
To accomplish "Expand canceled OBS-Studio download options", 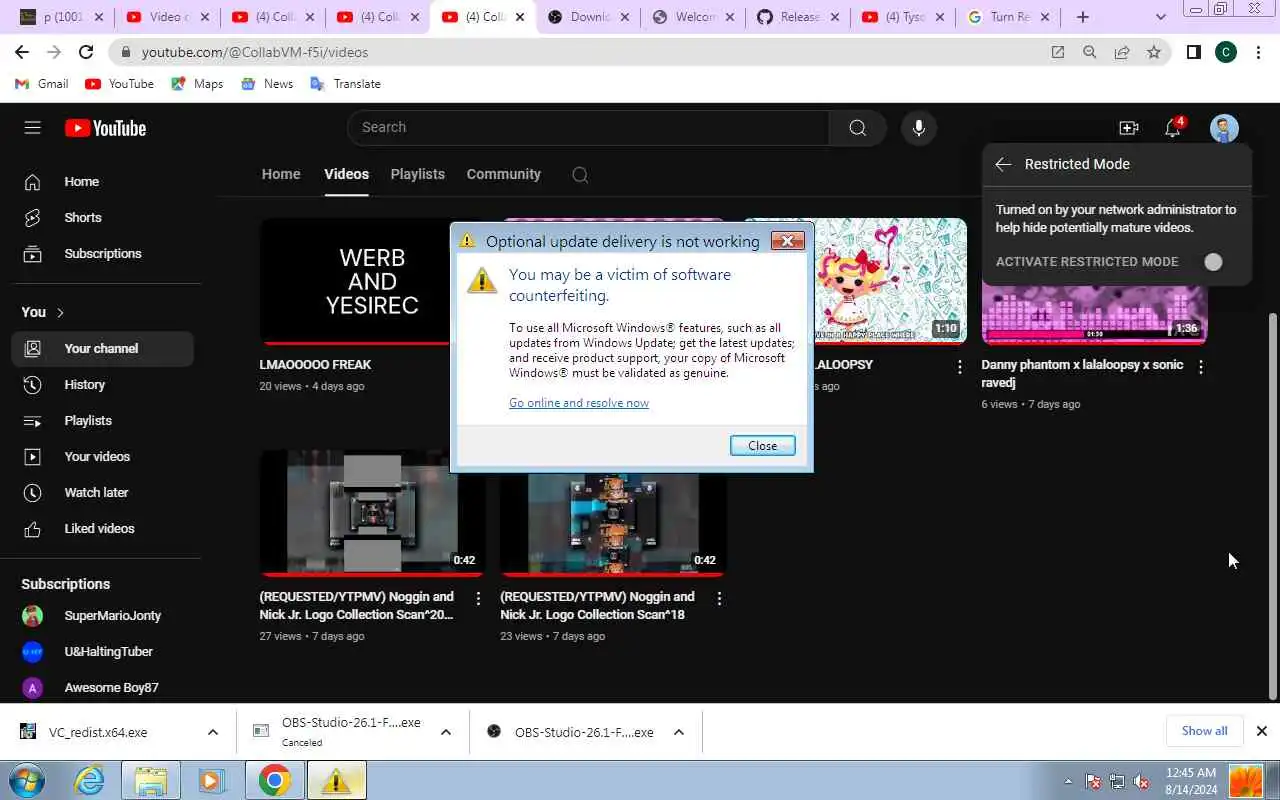I will (x=446, y=732).
